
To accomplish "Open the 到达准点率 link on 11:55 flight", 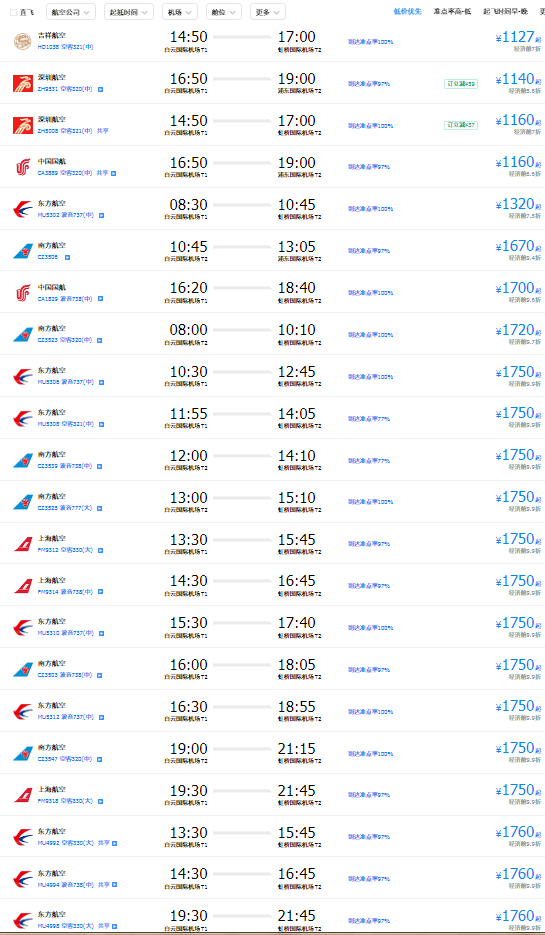I will click(x=369, y=419).
